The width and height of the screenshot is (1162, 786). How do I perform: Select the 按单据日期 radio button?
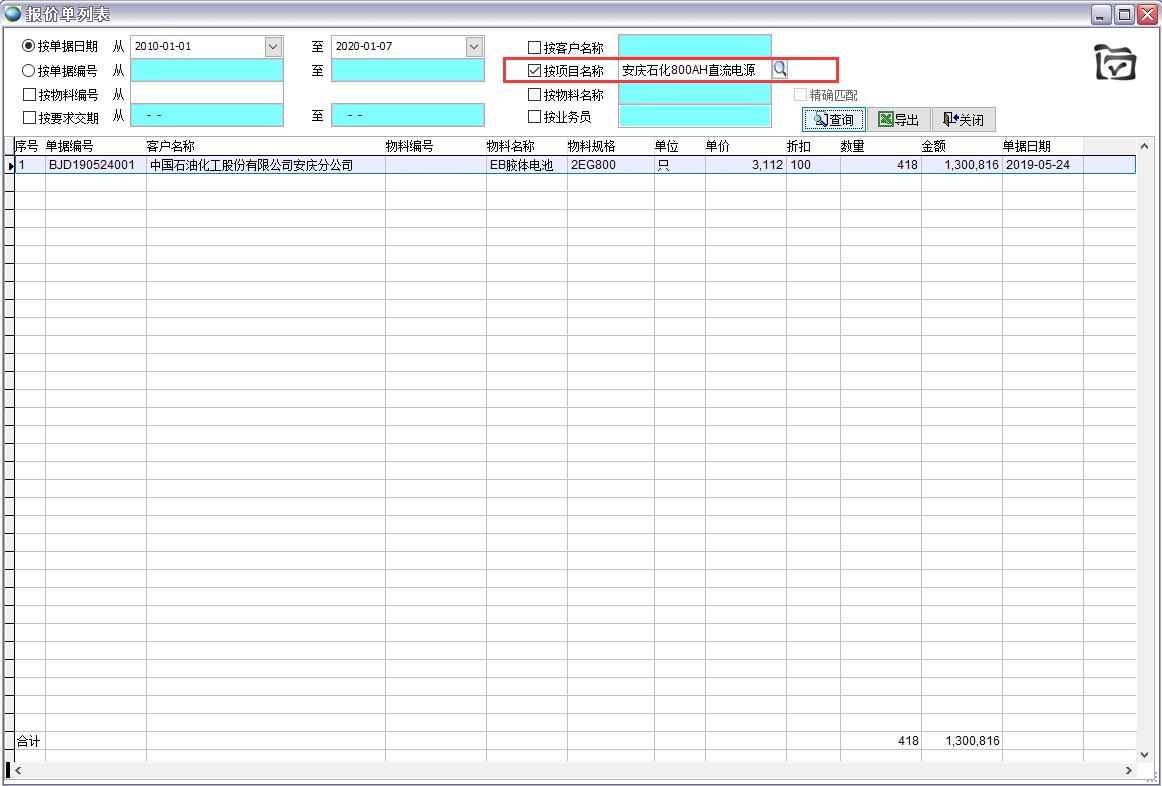coord(29,46)
